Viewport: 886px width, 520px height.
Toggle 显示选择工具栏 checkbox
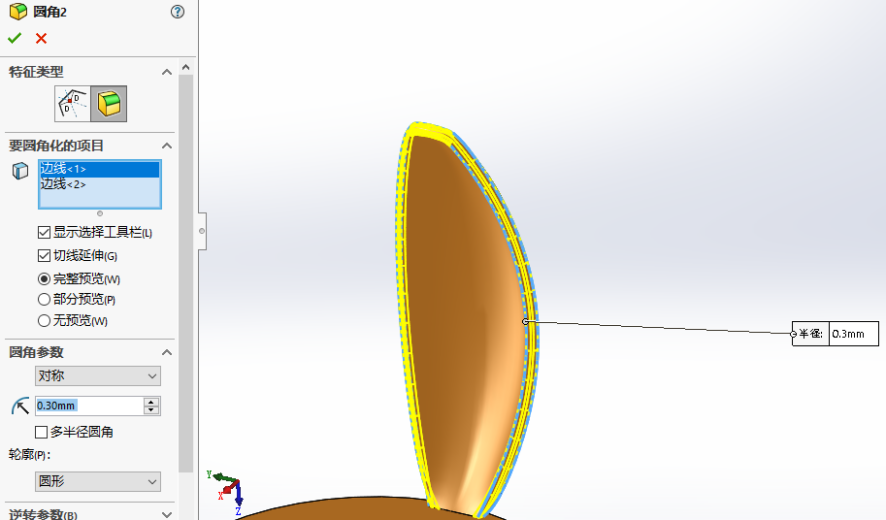click(x=44, y=232)
